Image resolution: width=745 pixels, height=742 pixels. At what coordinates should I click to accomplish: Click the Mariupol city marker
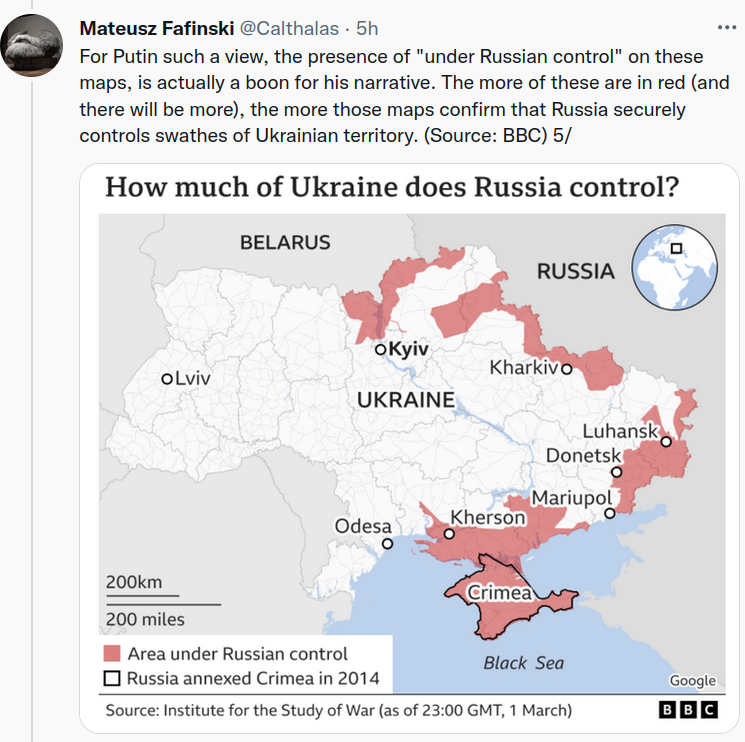click(x=609, y=514)
